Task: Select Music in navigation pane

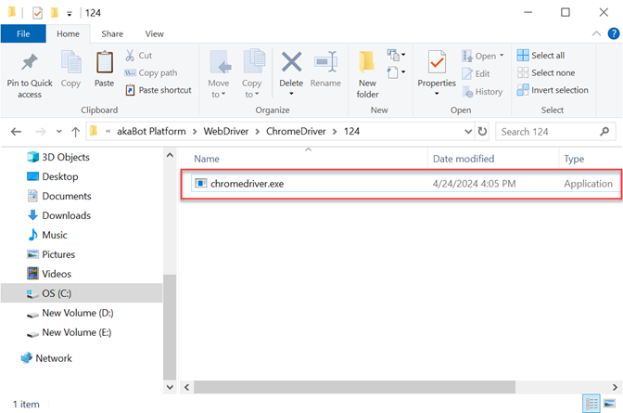Action: coord(47,235)
